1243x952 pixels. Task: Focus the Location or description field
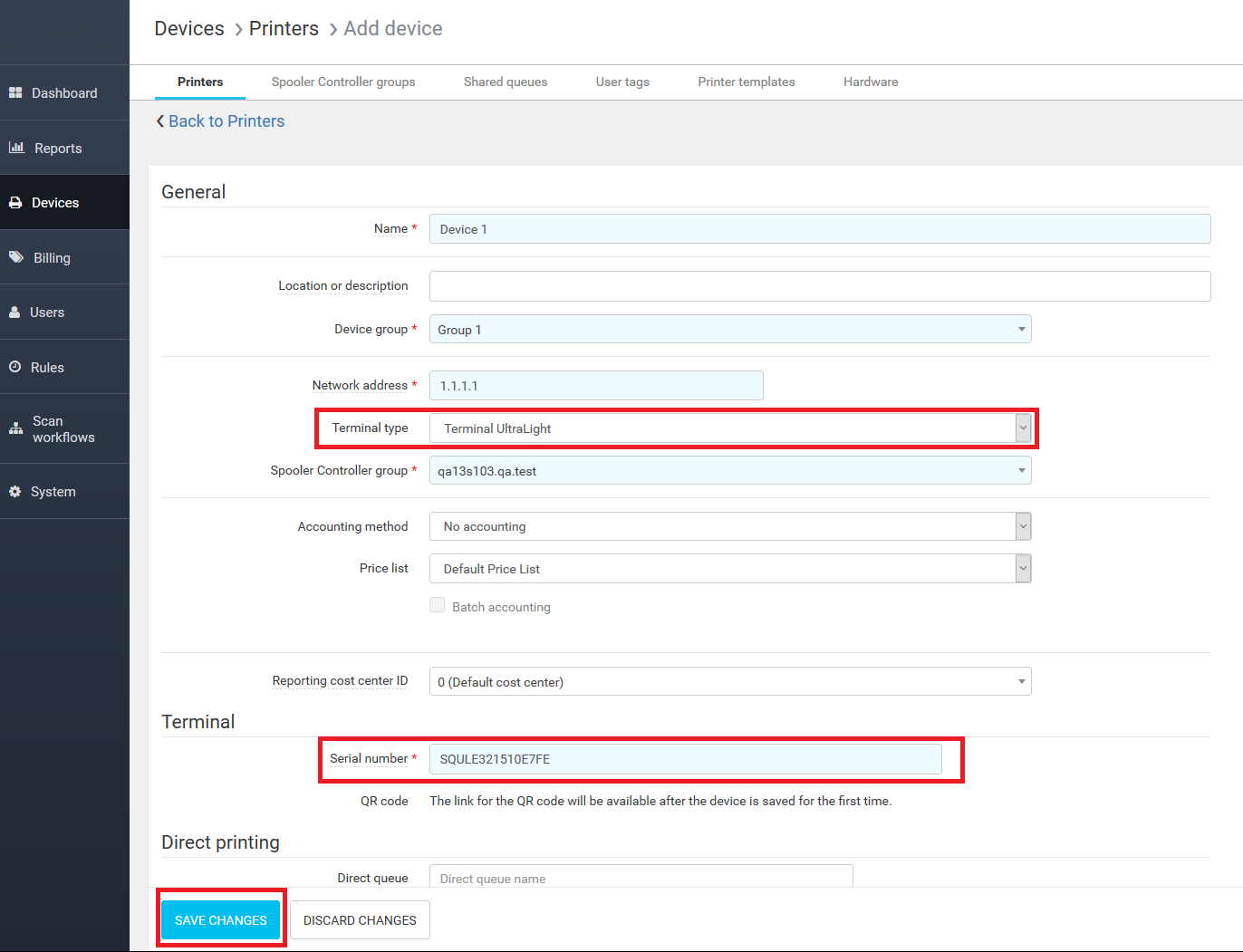coord(819,286)
